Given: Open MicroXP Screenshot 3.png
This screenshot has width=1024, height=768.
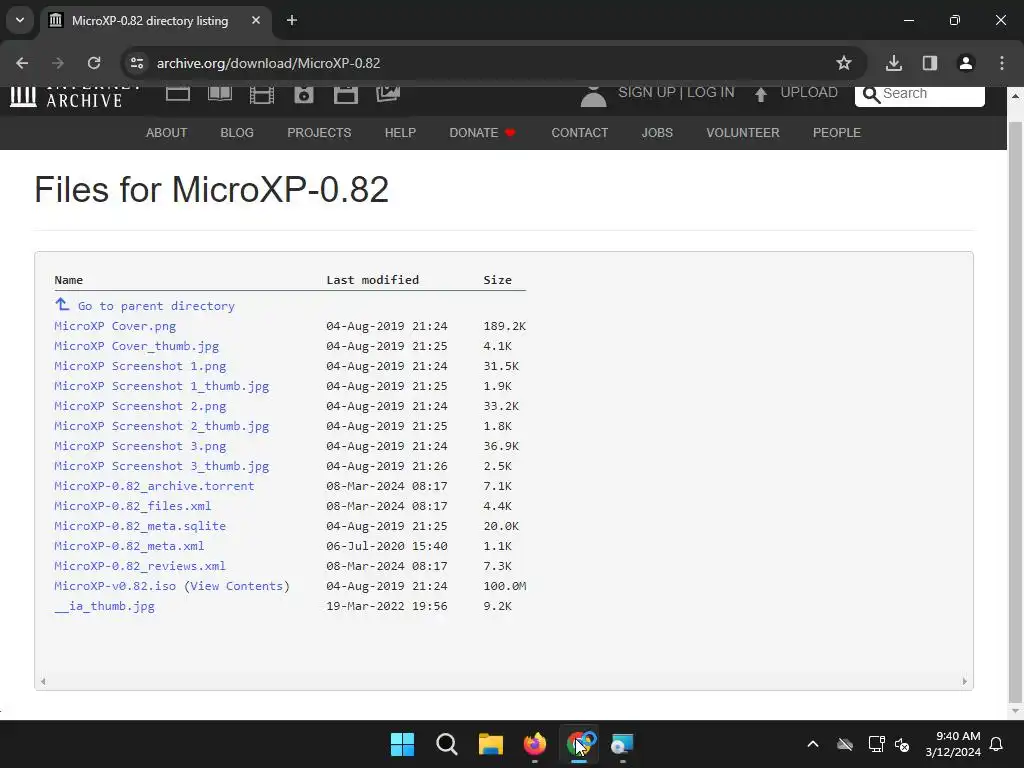Looking at the screenshot, I should (x=140, y=446).
